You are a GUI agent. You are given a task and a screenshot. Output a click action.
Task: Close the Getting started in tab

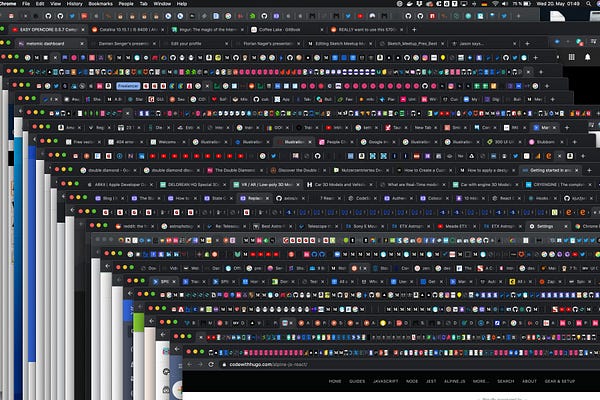pos(577,170)
